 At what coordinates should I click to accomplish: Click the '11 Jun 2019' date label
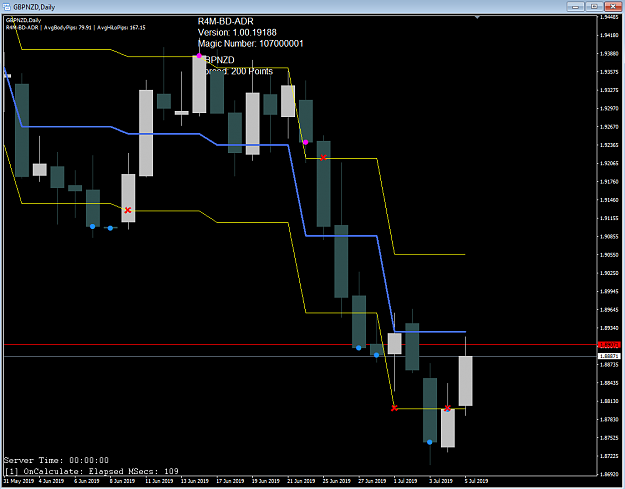[159, 481]
